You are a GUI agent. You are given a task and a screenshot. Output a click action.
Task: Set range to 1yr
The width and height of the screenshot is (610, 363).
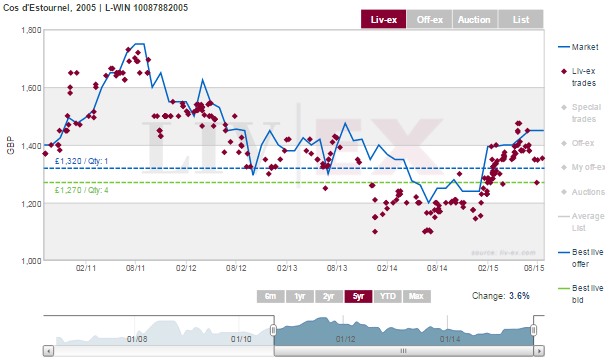coord(300,296)
